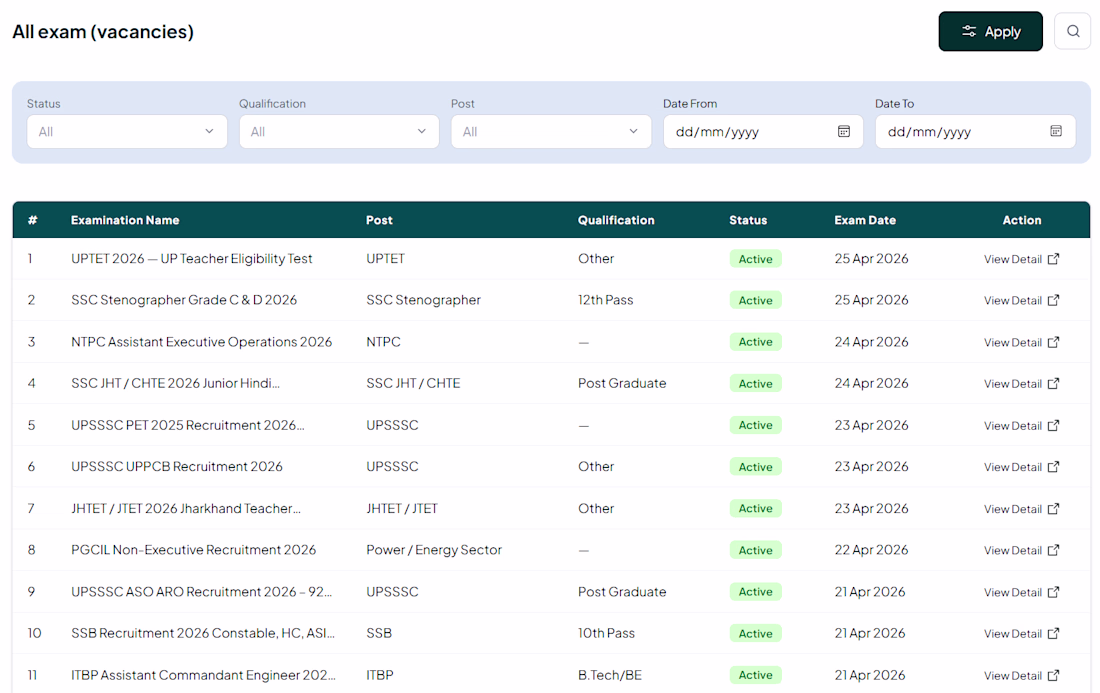Open the Date To calendar icon
Screen dimensions: 1100x693
coord(1056,131)
